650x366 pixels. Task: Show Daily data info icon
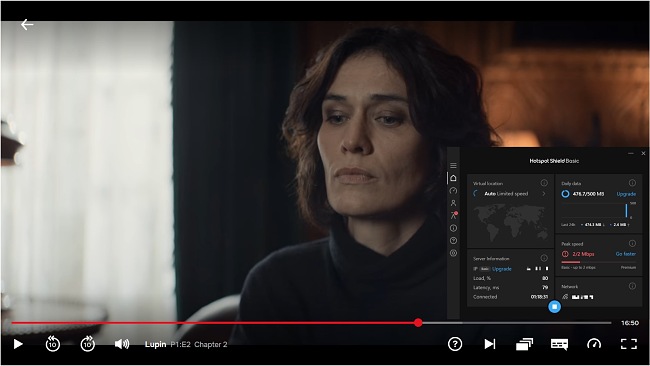632,183
